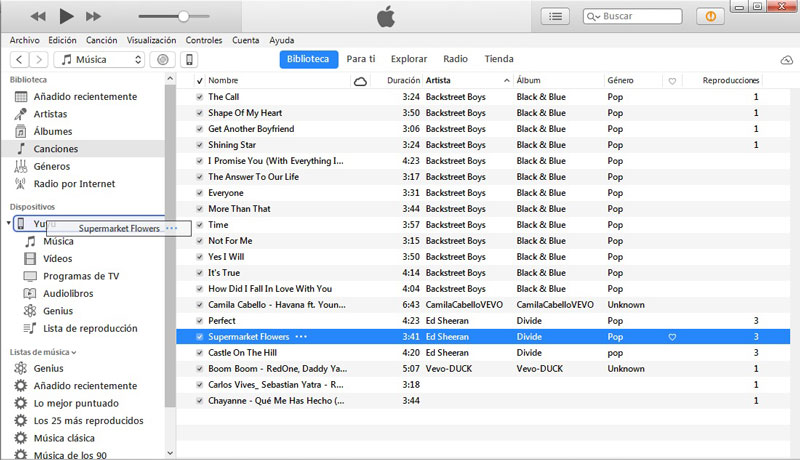Toggle the header checkmark column
Screen dimensions: 800x460
click(x=199, y=81)
